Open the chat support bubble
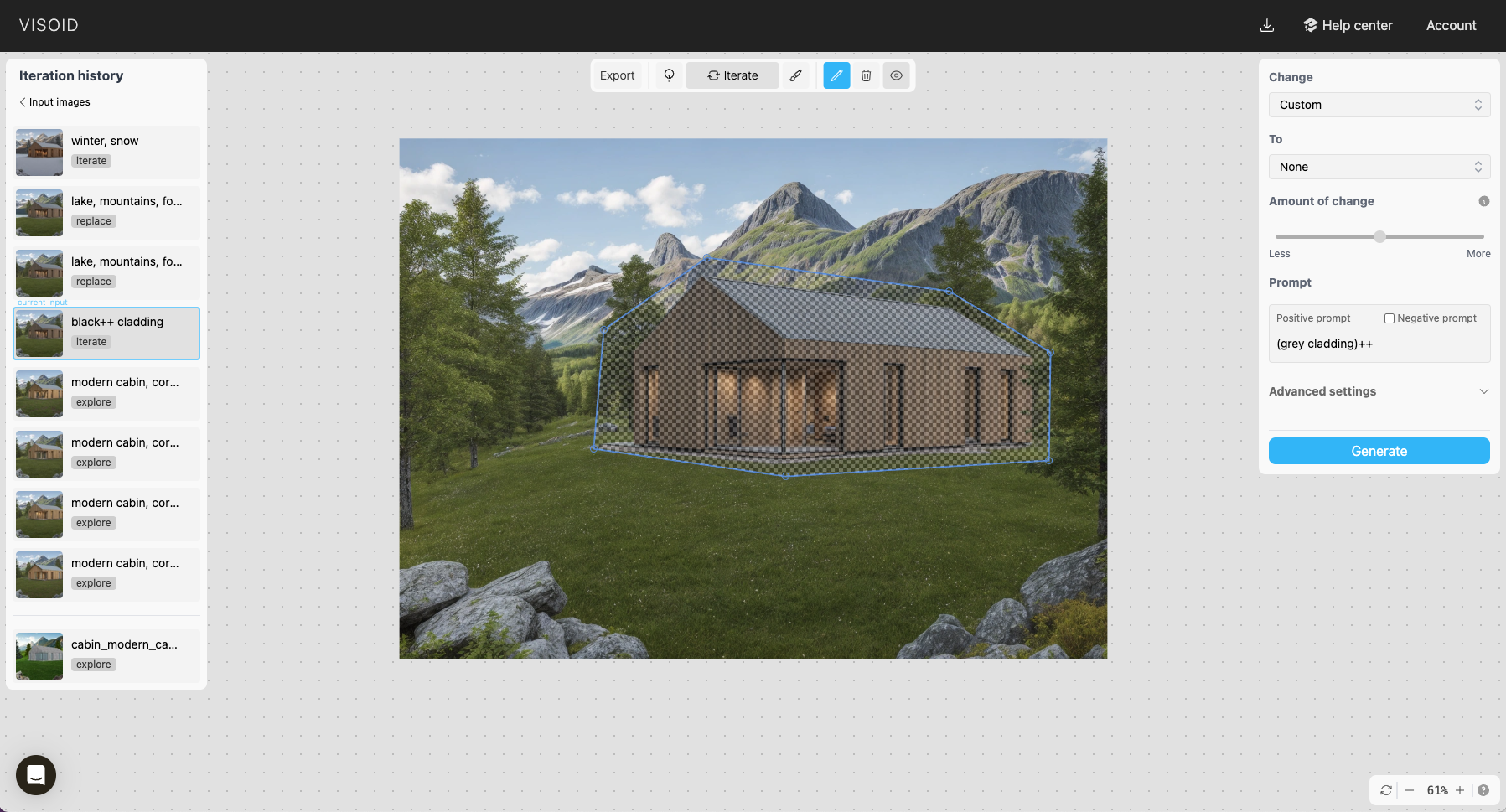Image resolution: width=1506 pixels, height=812 pixels. (36, 775)
